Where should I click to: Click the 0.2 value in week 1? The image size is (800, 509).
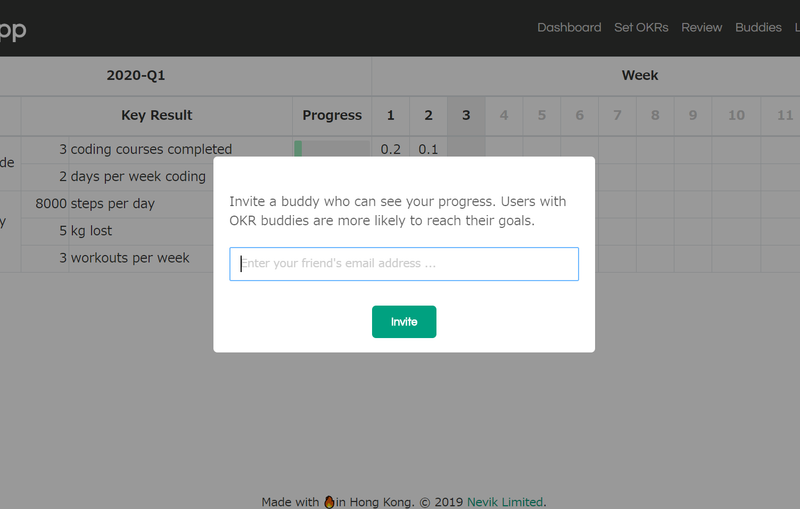[x=390, y=149]
